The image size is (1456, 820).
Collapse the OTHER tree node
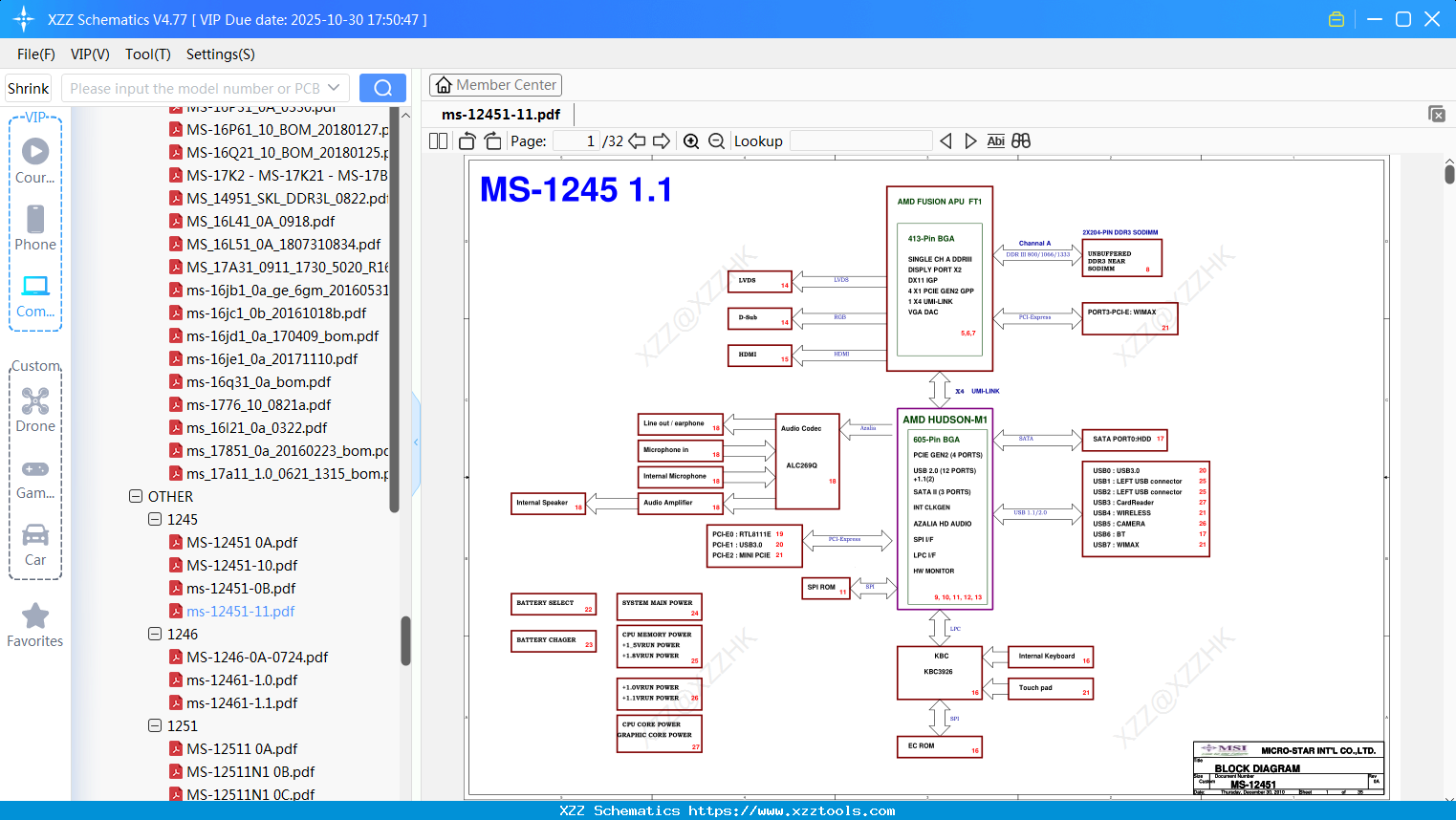136,497
